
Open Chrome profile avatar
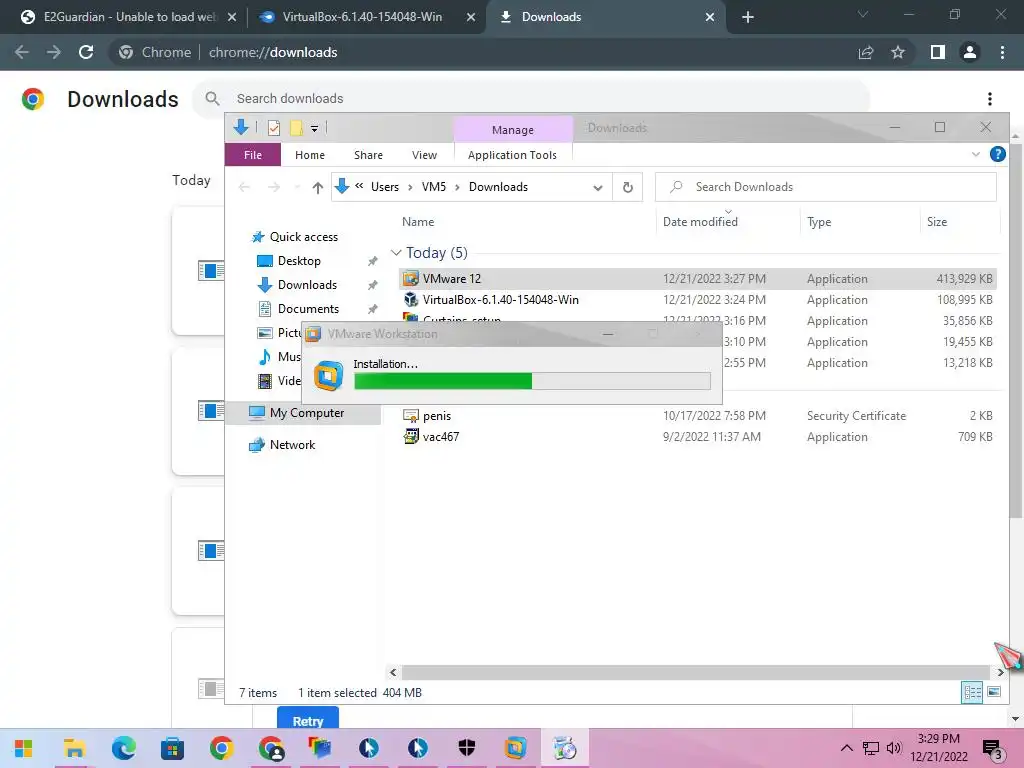pos(970,52)
